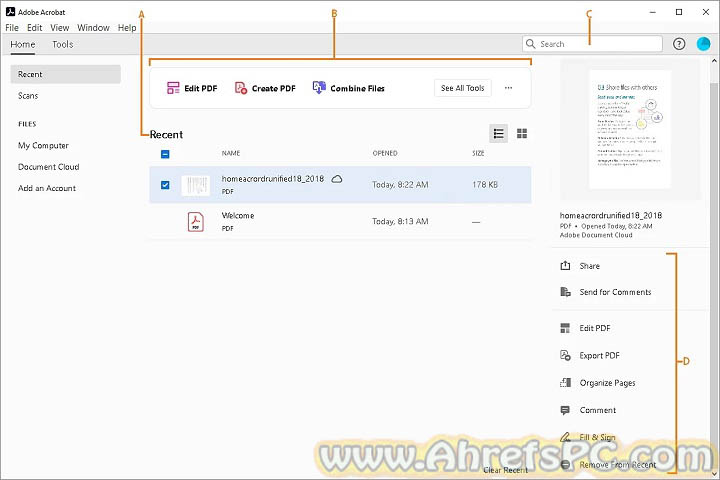Toggle the select-all checkbox in the header
Viewport: 720px width, 480px height.
tap(165, 154)
